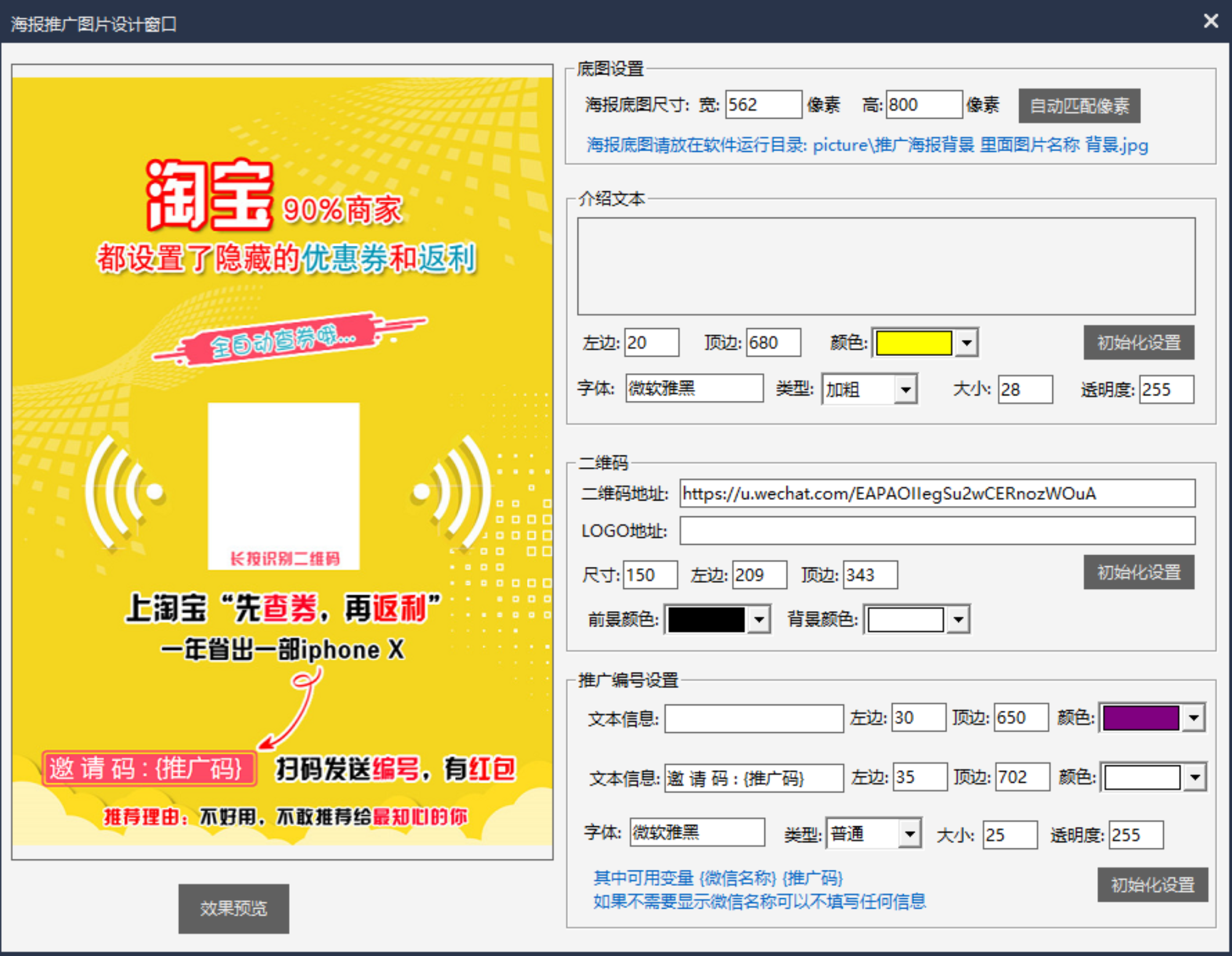Open the QR background color dropdown arrow

(958, 620)
